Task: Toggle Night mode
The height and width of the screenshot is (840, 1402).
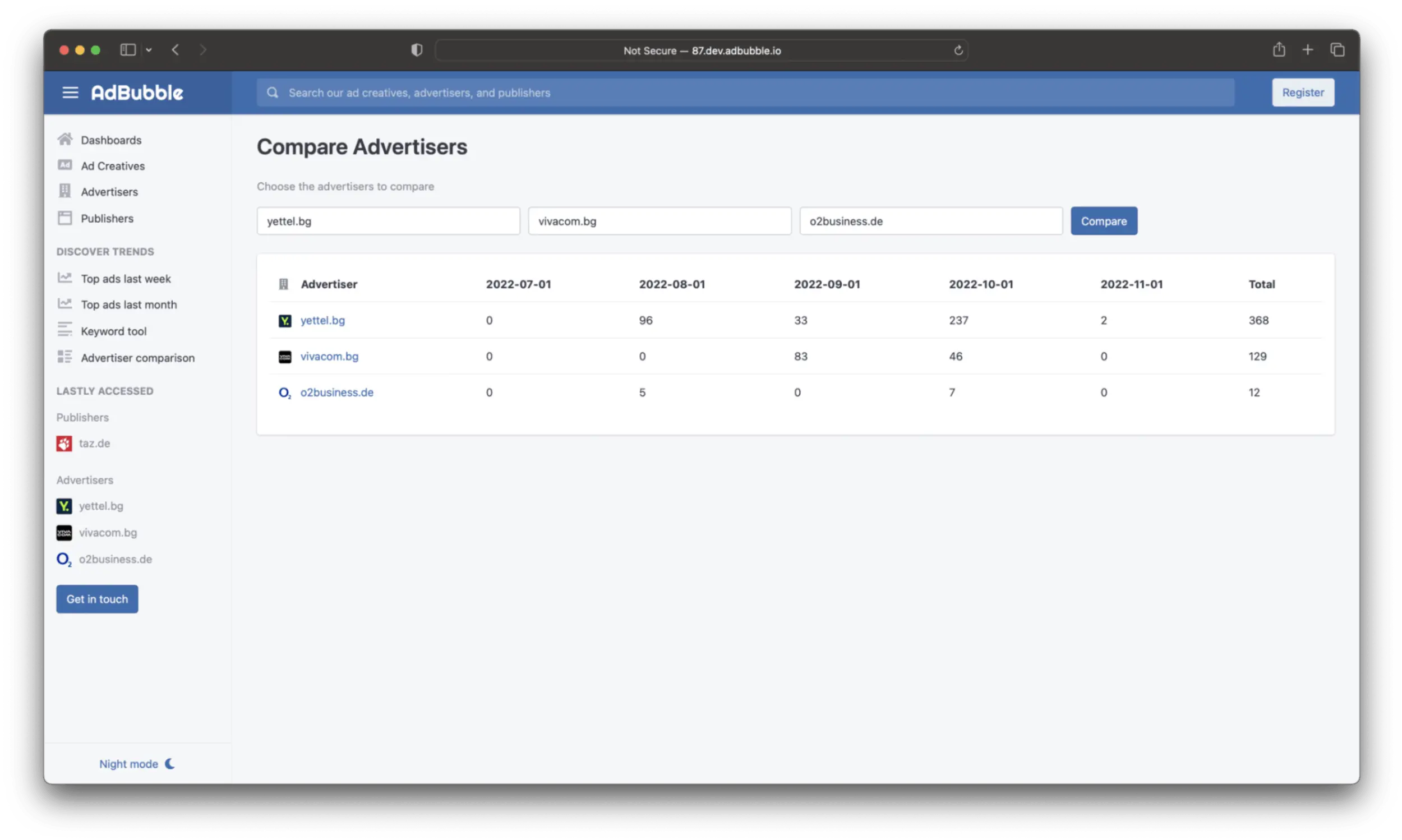Action: [x=136, y=764]
